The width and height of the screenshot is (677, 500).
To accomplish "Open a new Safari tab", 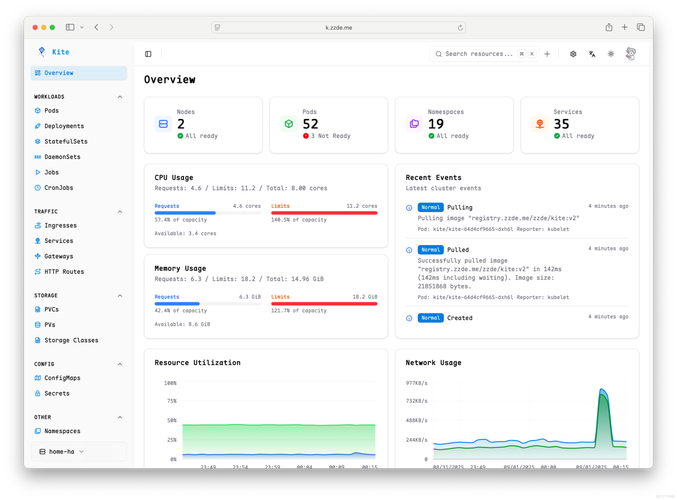I will click(624, 27).
